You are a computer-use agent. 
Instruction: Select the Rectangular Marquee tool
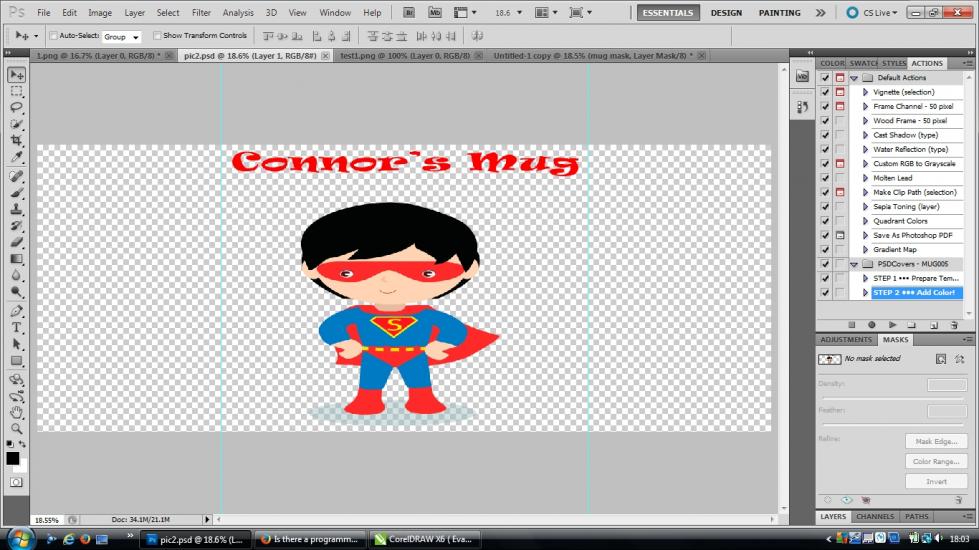pyautogui.click(x=16, y=91)
